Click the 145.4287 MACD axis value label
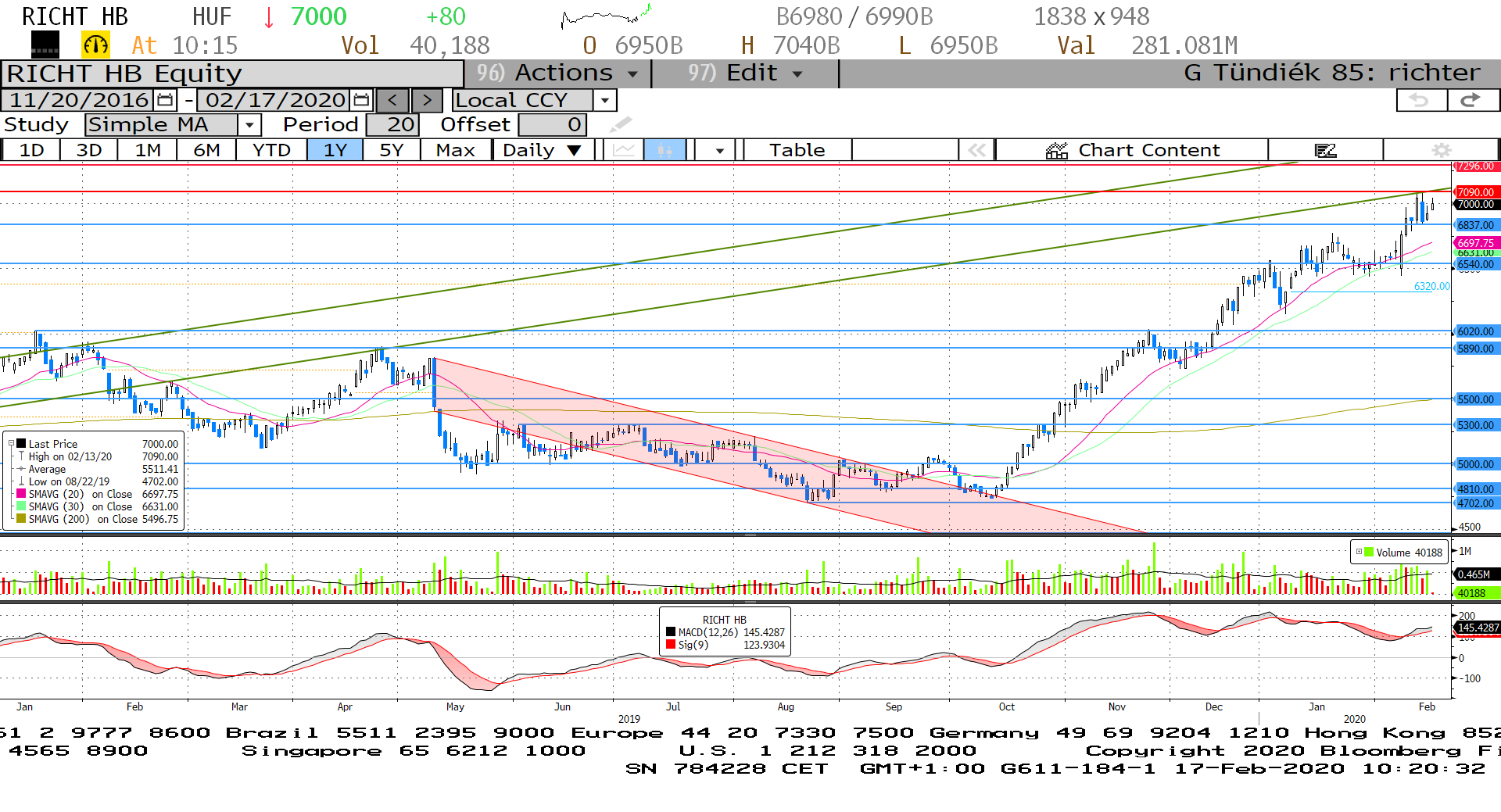The width and height of the screenshot is (1501, 812). point(1478,628)
